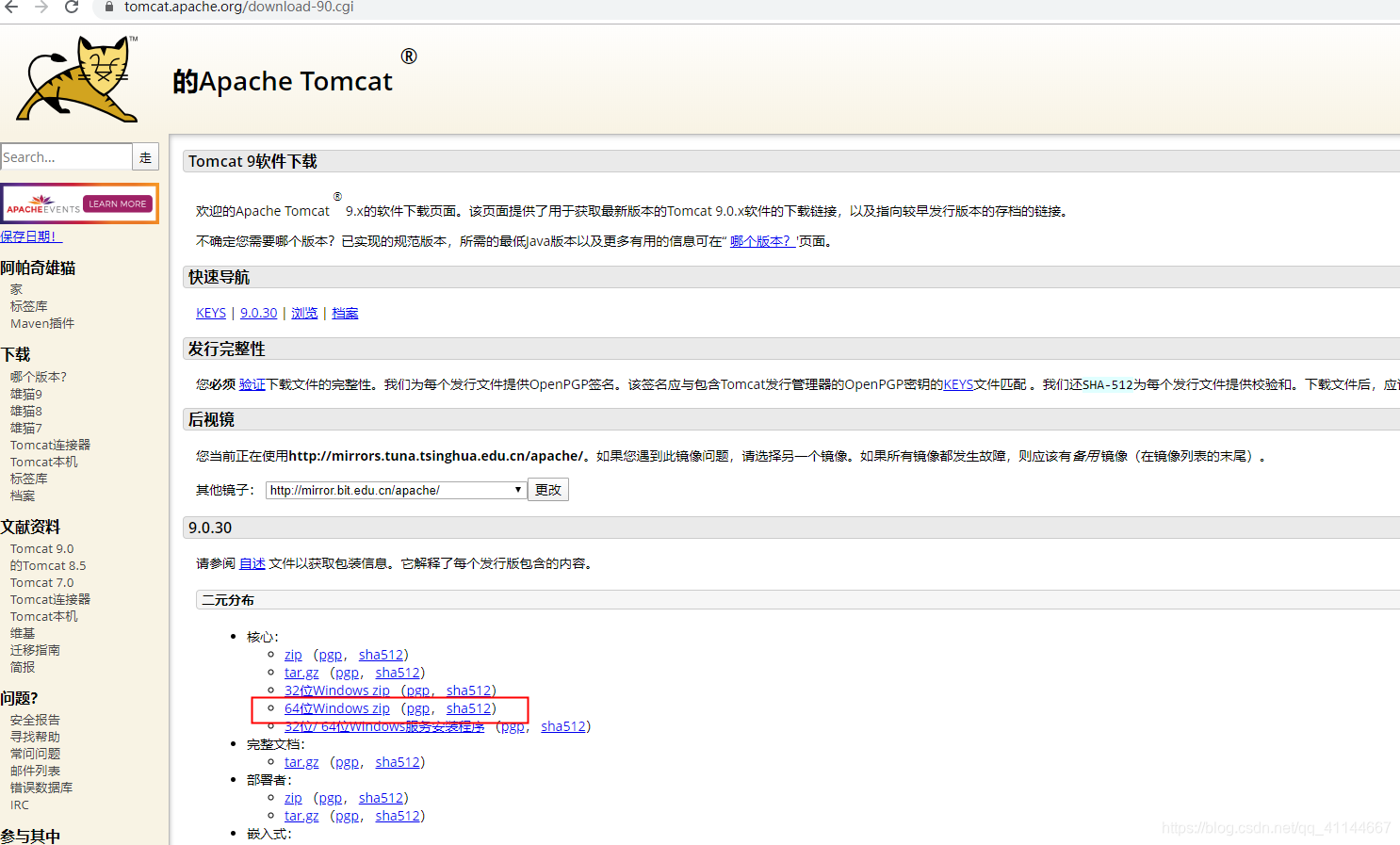Open Apache Events Learn More banner
The image size is (1400, 845).
tap(79, 203)
